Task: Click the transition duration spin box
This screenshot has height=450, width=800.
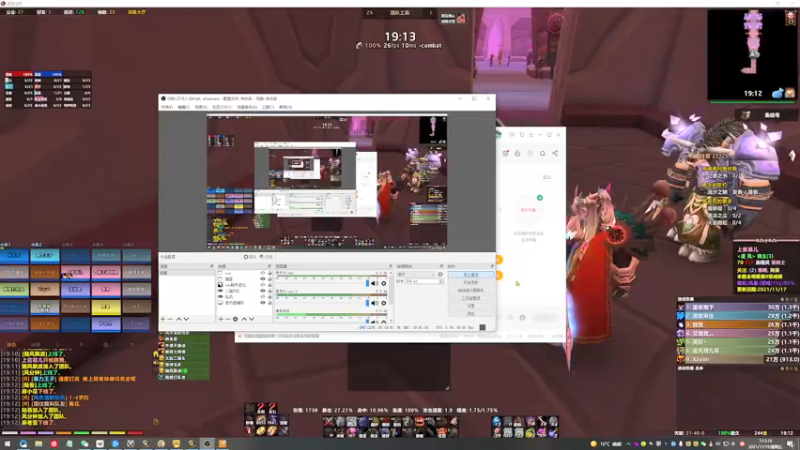Action: 424,281
